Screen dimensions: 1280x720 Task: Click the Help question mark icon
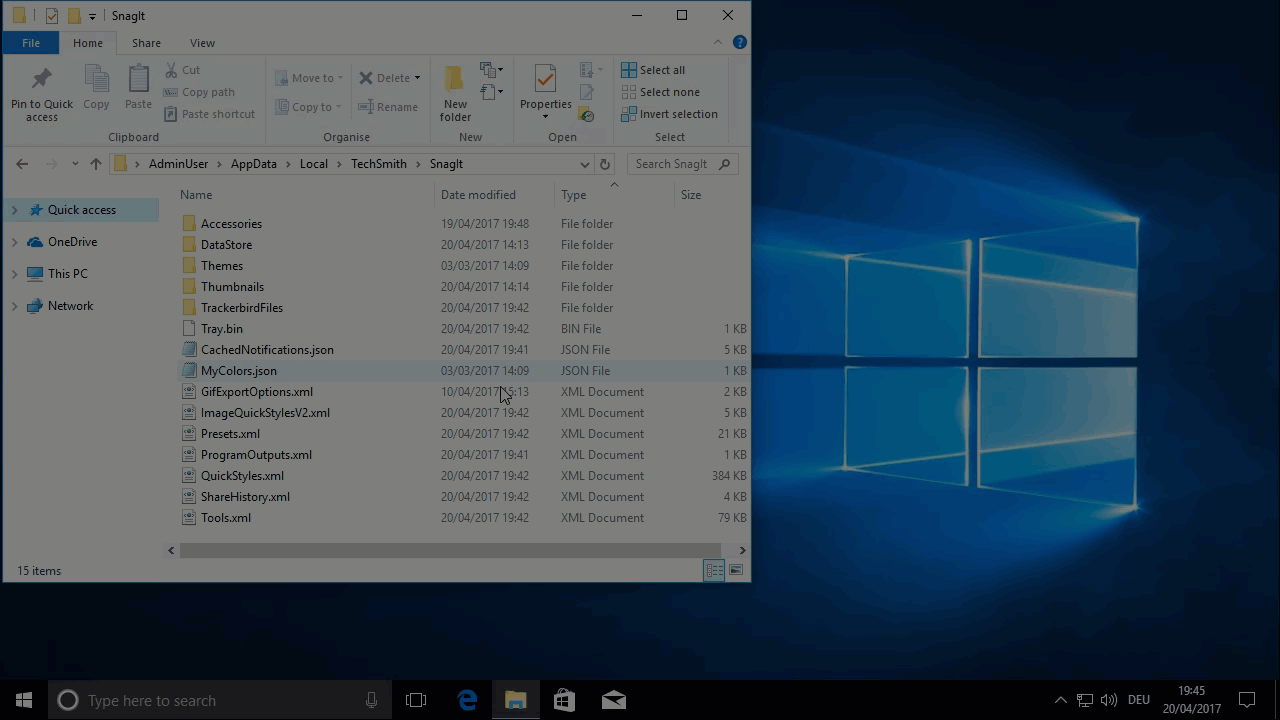point(740,42)
